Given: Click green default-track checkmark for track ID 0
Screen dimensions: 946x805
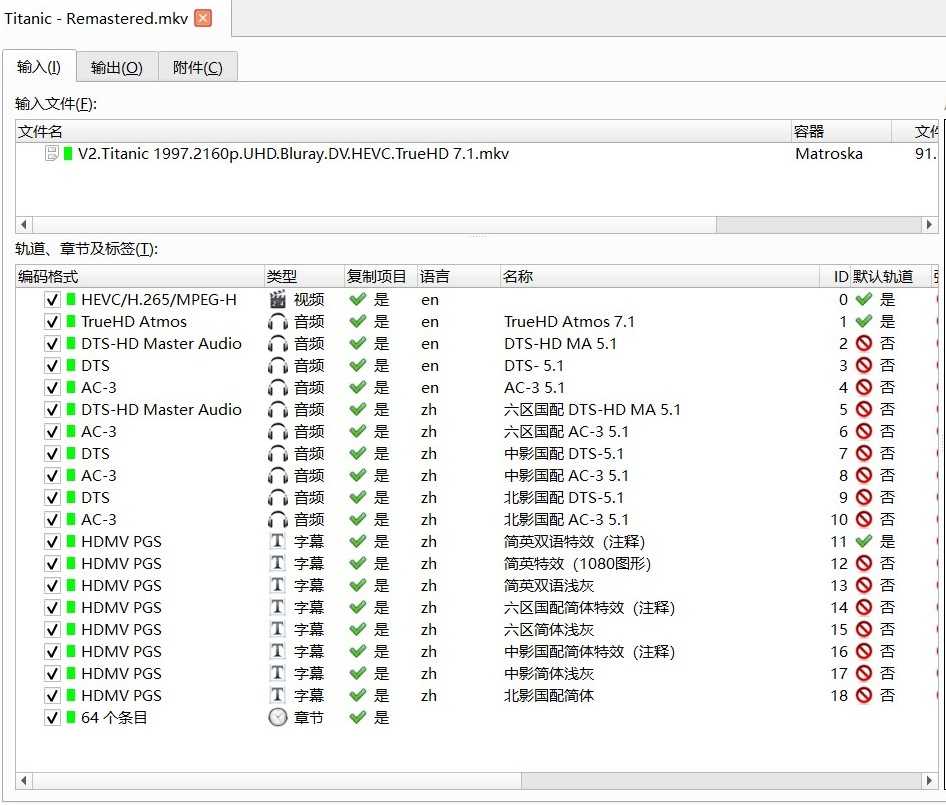Looking at the screenshot, I should (x=865, y=299).
